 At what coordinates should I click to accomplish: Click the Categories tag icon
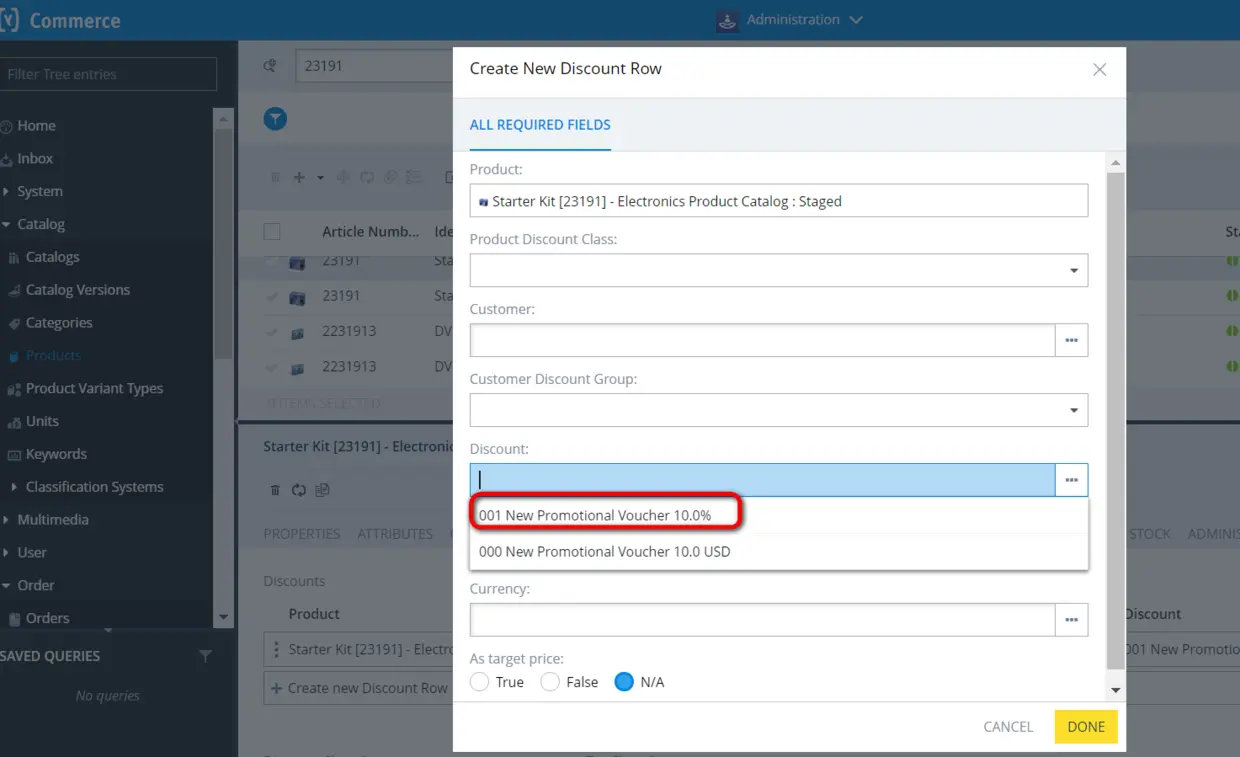tap(14, 323)
